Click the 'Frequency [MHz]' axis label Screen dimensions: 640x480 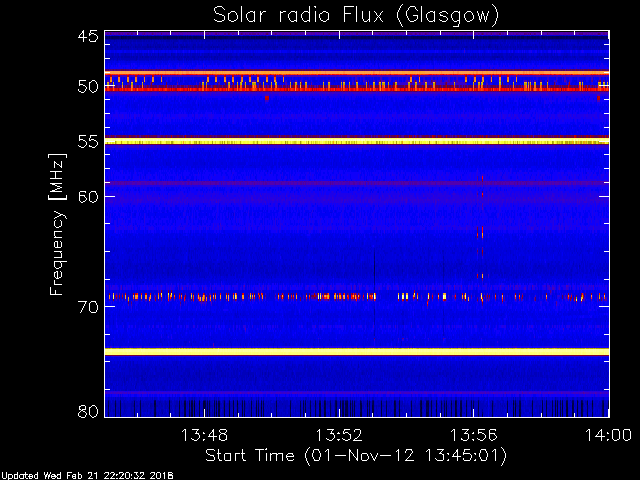coord(57,224)
